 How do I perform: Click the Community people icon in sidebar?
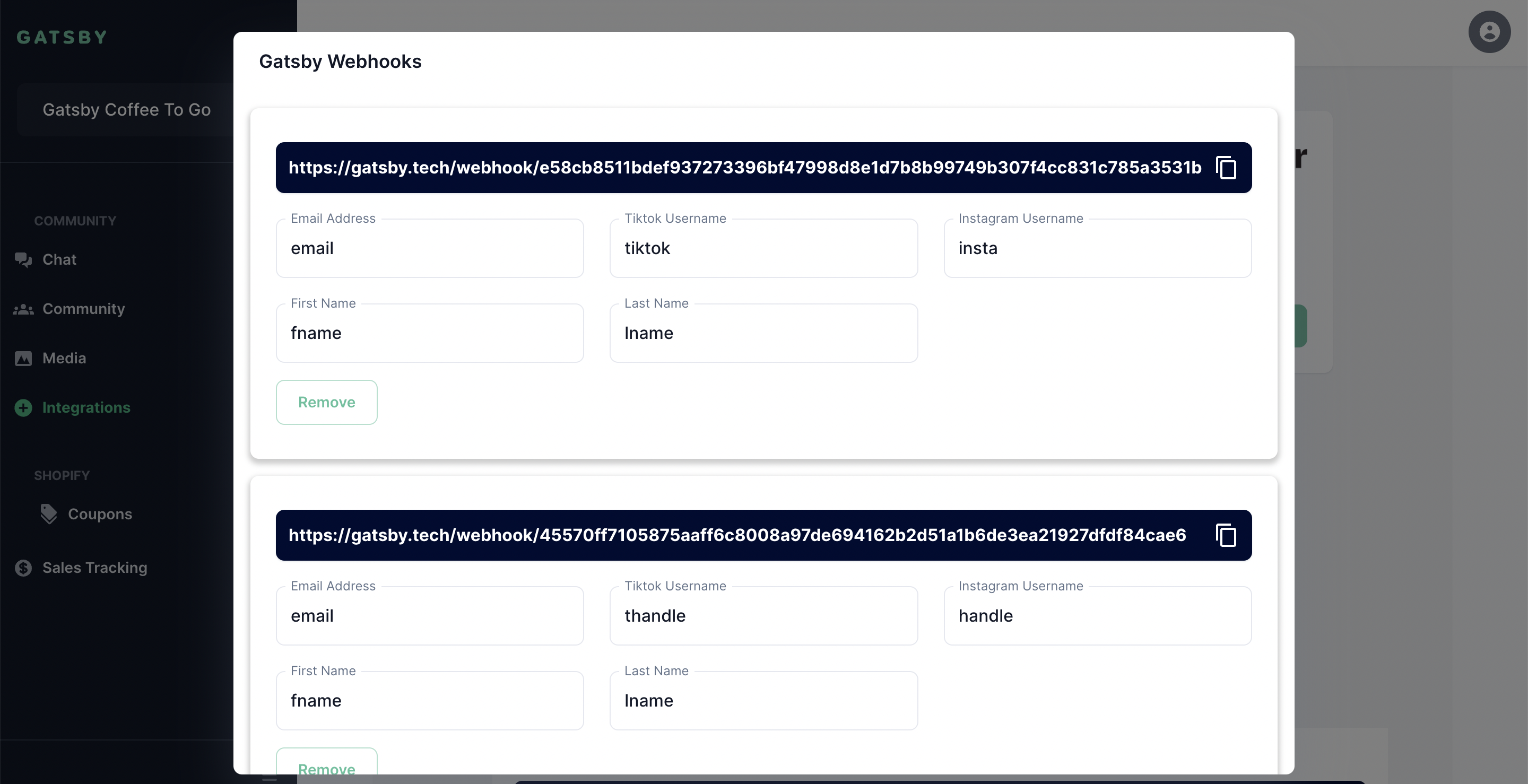pyautogui.click(x=23, y=309)
